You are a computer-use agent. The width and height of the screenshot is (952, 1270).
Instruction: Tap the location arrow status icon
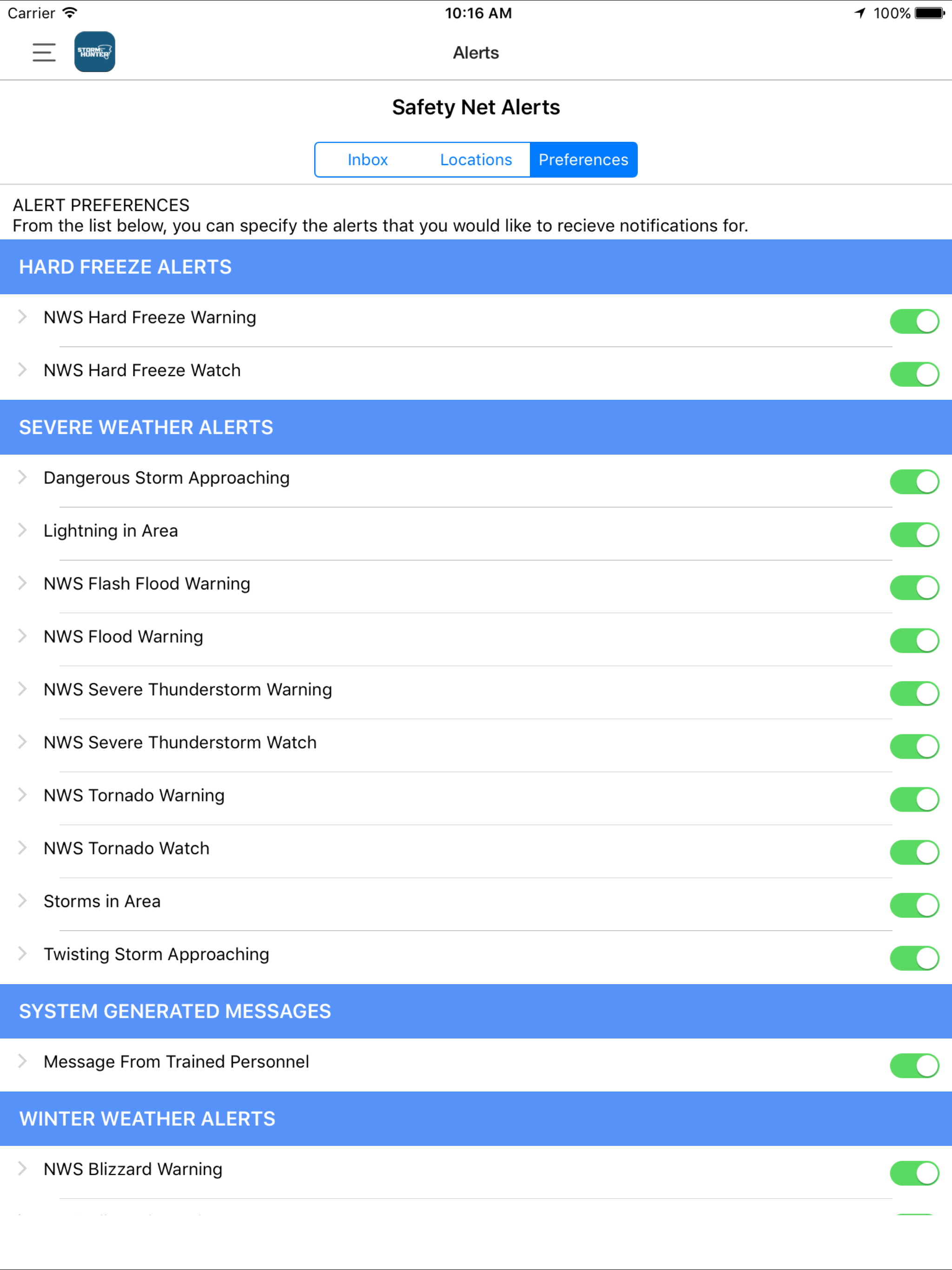coord(859,13)
